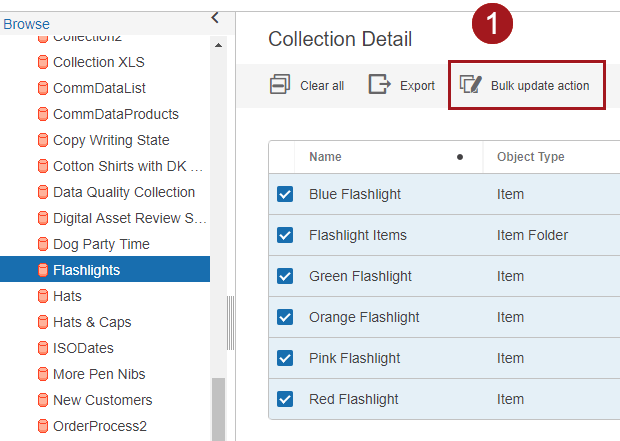Sort by the Object Type column
620x441 pixels.
tap(530, 157)
